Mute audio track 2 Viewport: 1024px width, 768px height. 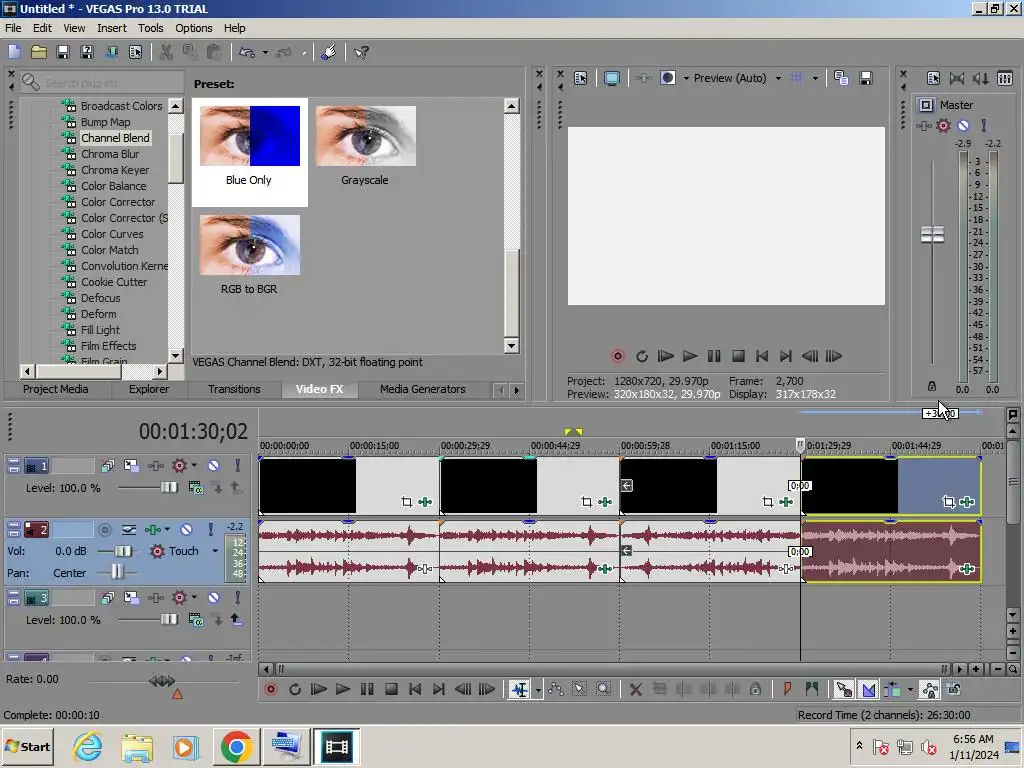(x=186, y=530)
